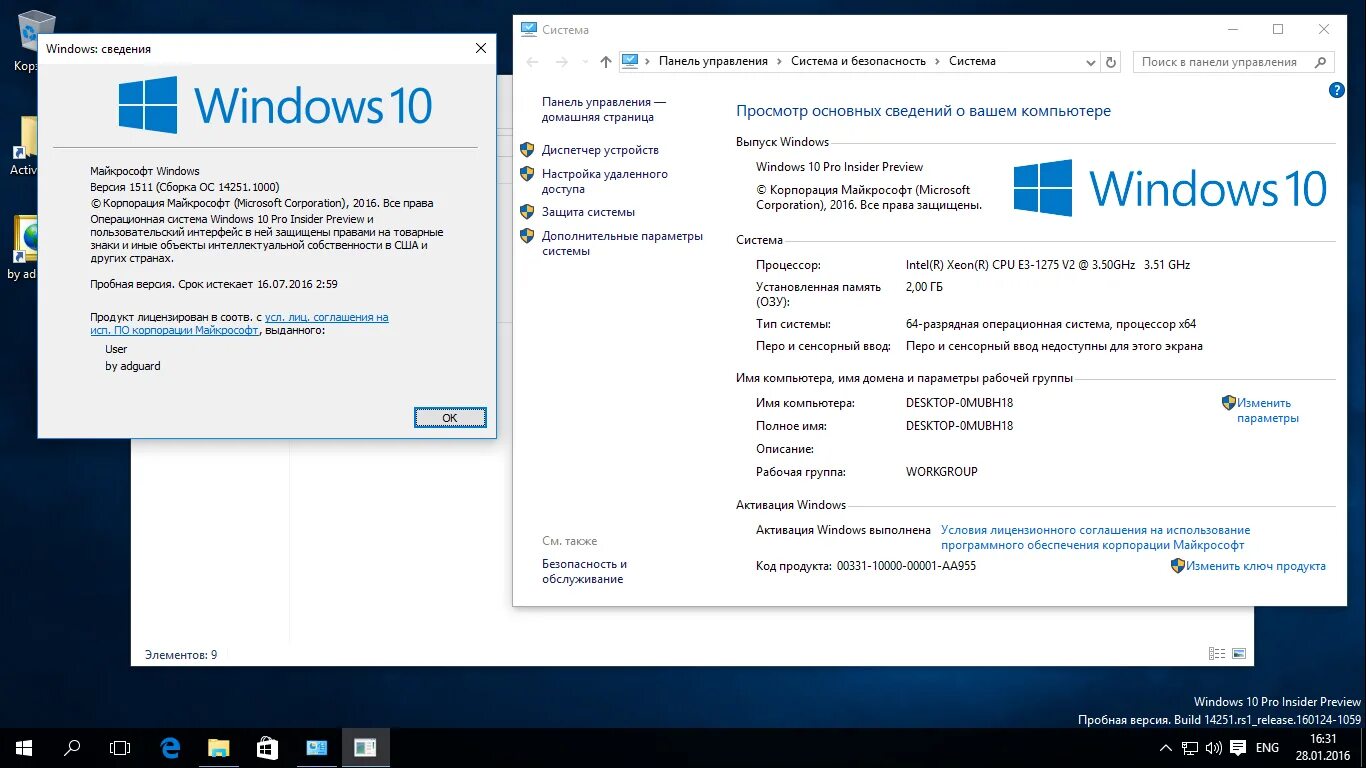Open the volume tray icon
1366x768 pixels.
tap(1213, 748)
